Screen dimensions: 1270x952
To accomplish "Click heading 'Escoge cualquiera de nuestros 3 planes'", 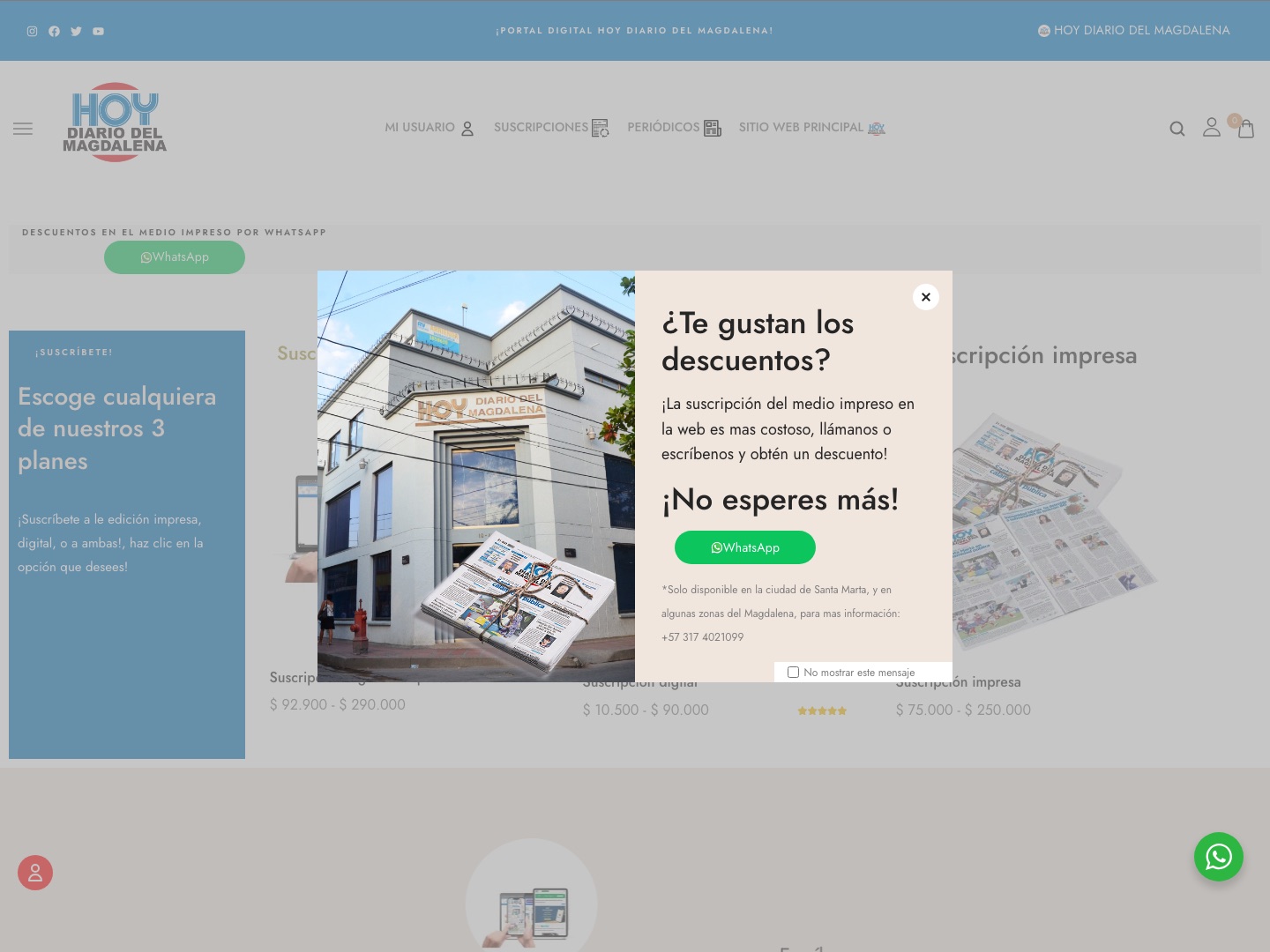I will click(x=117, y=428).
